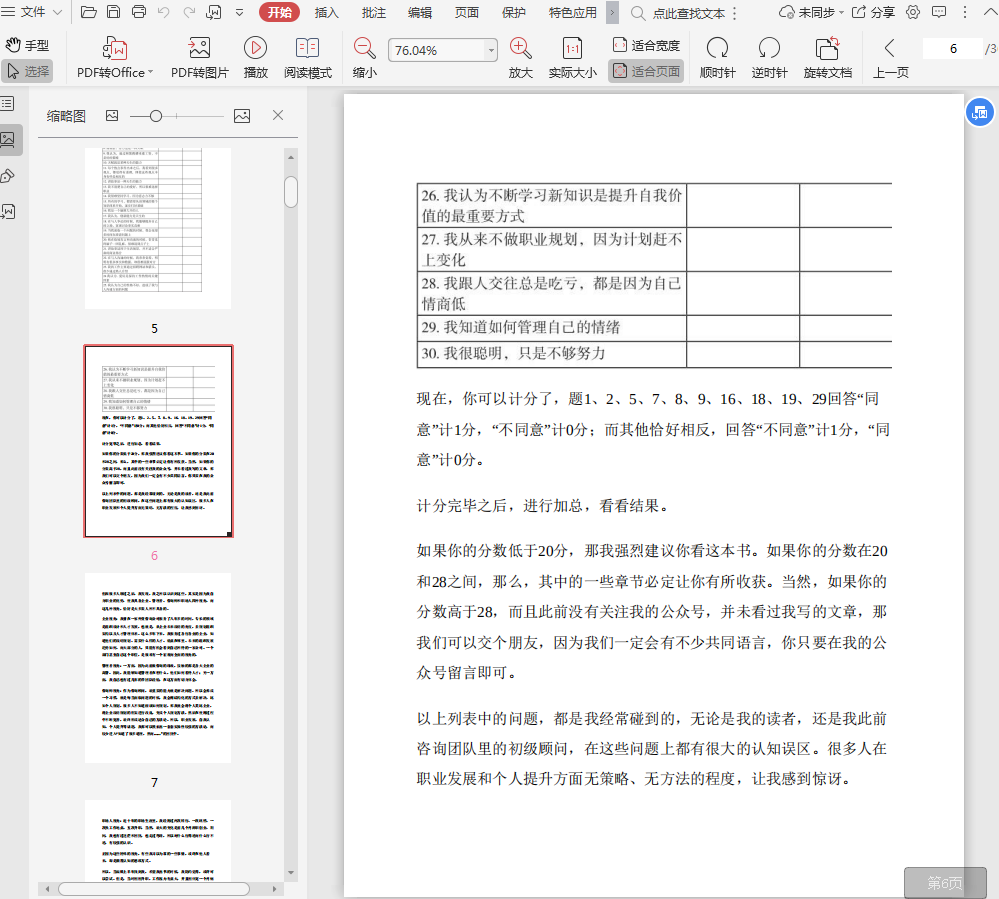Click the 放大 zoom in icon
The height and width of the screenshot is (899, 999).
[521, 57]
